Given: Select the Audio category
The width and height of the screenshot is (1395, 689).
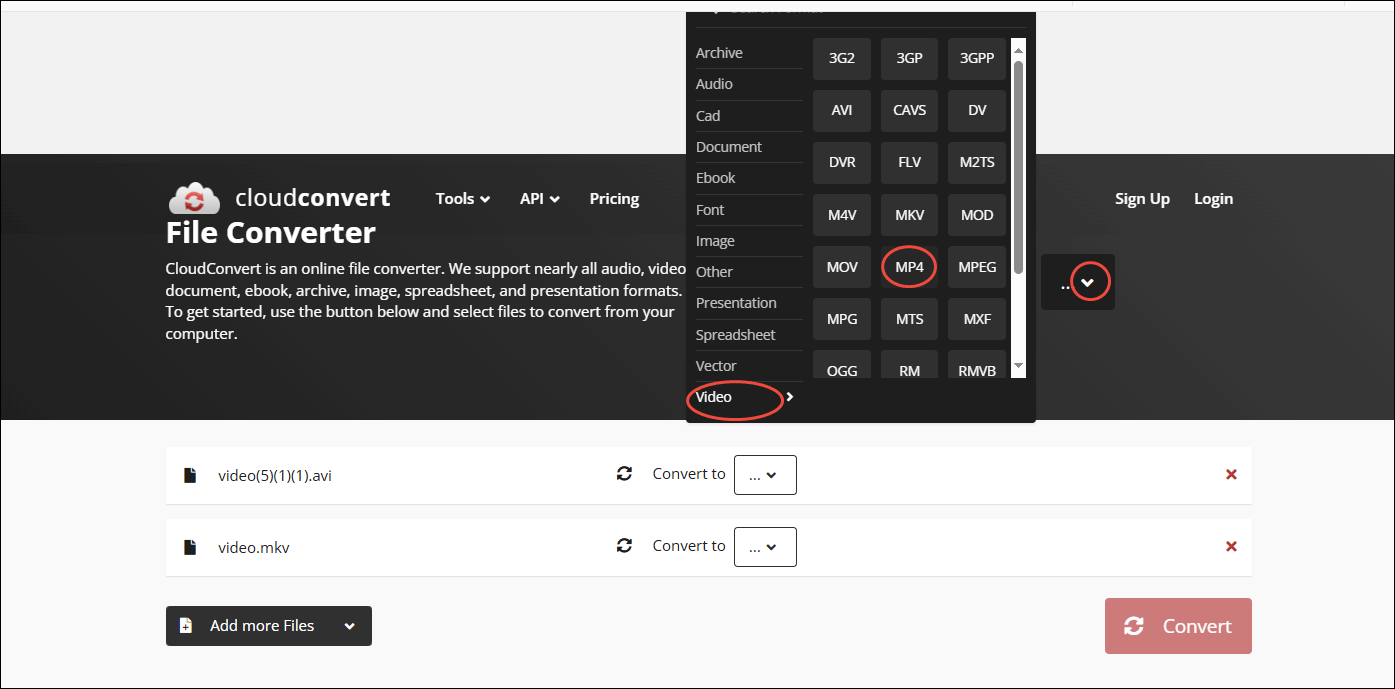Looking at the screenshot, I should click(x=749, y=84).
